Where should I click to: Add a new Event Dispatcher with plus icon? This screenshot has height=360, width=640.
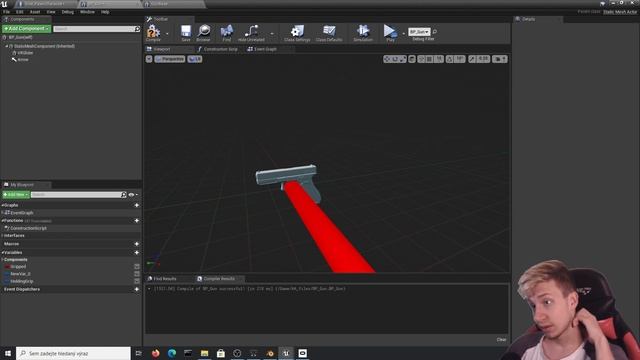pos(137,289)
